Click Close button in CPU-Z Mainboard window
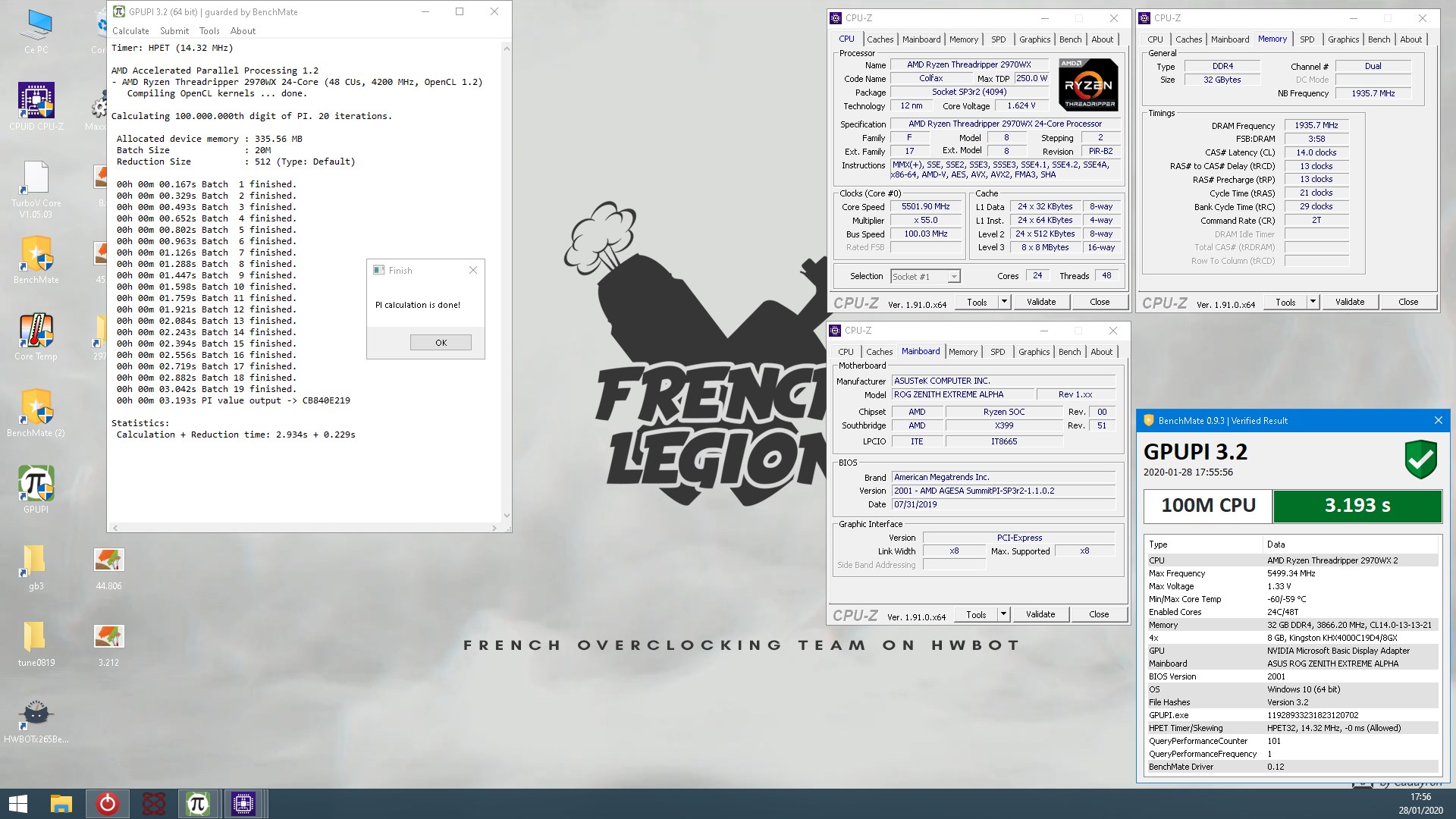This screenshot has height=819, width=1456. (1099, 614)
